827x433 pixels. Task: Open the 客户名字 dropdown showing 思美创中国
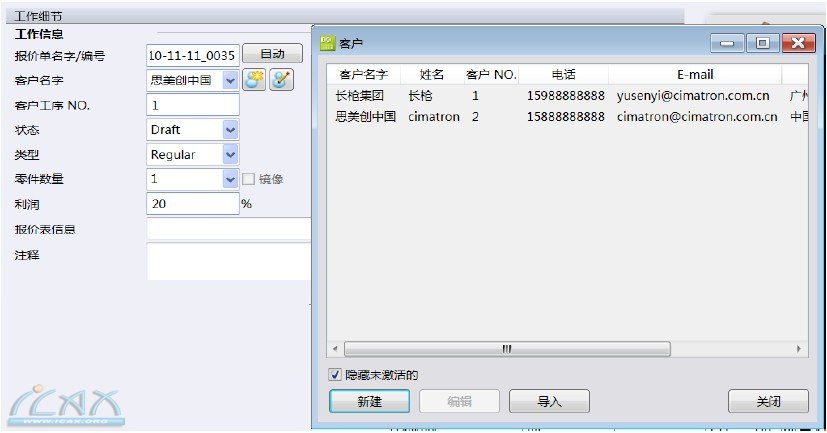pyautogui.click(x=230, y=80)
